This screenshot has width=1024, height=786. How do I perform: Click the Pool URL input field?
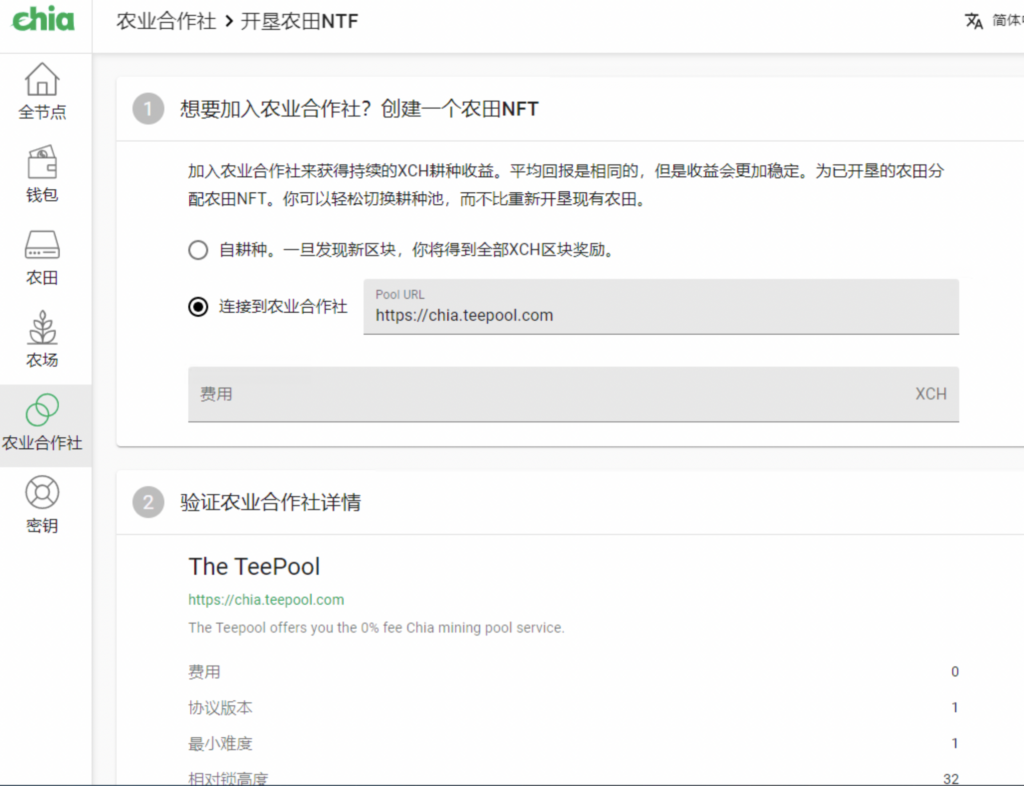pyautogui.click(x=661, y=307)
